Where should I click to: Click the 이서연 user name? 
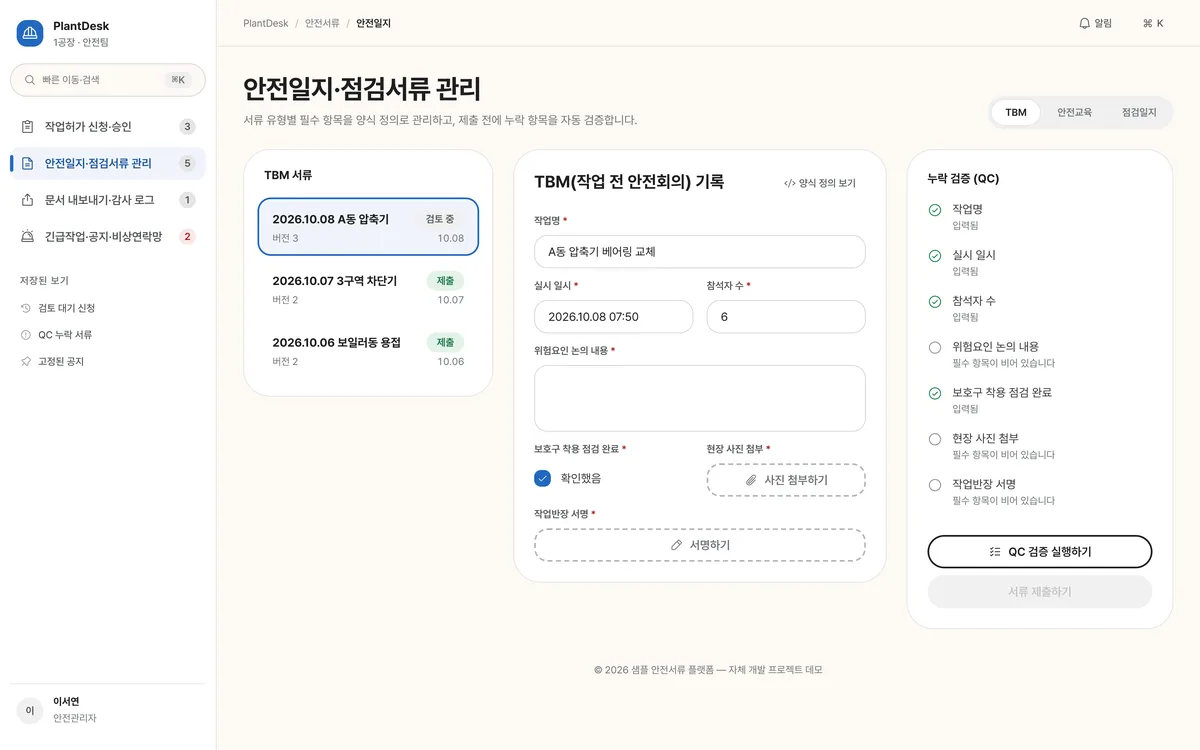(x=66, y=702)
